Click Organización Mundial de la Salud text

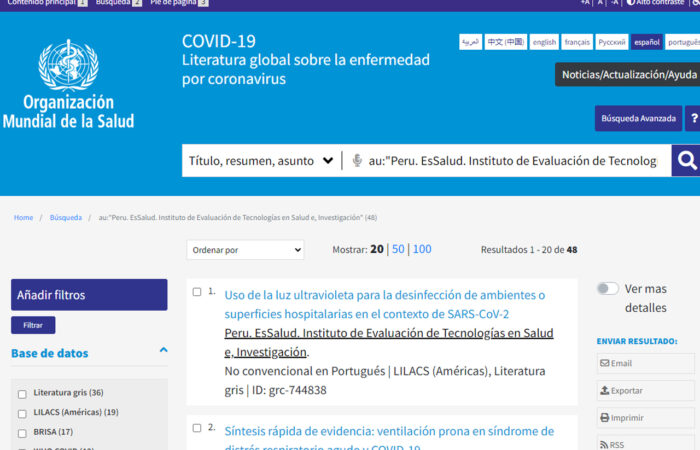click(x=68, y=112)
